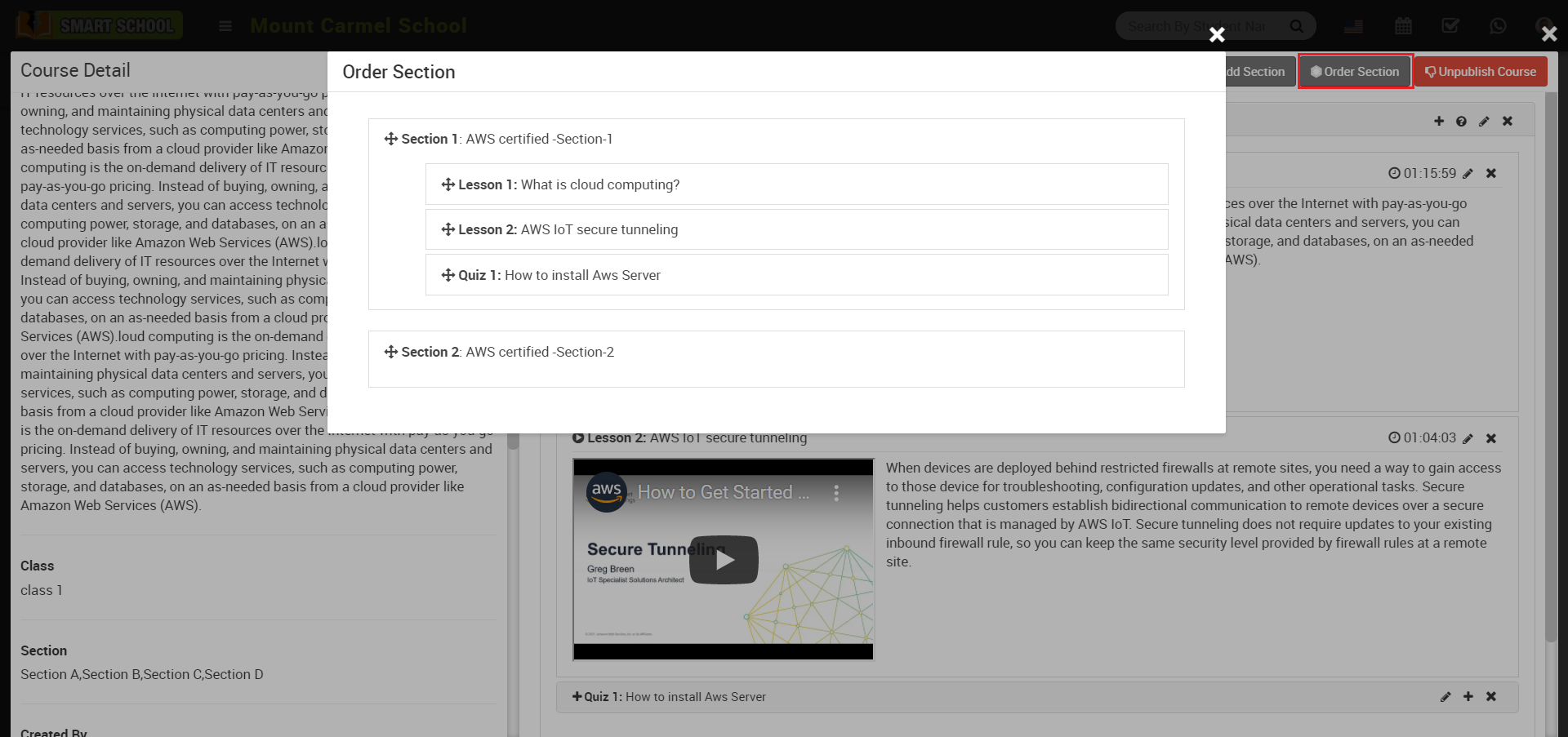The image size is (1568, 737).
Task: Delete Lesson 2 with its X icon
Action: (1491, 438)
